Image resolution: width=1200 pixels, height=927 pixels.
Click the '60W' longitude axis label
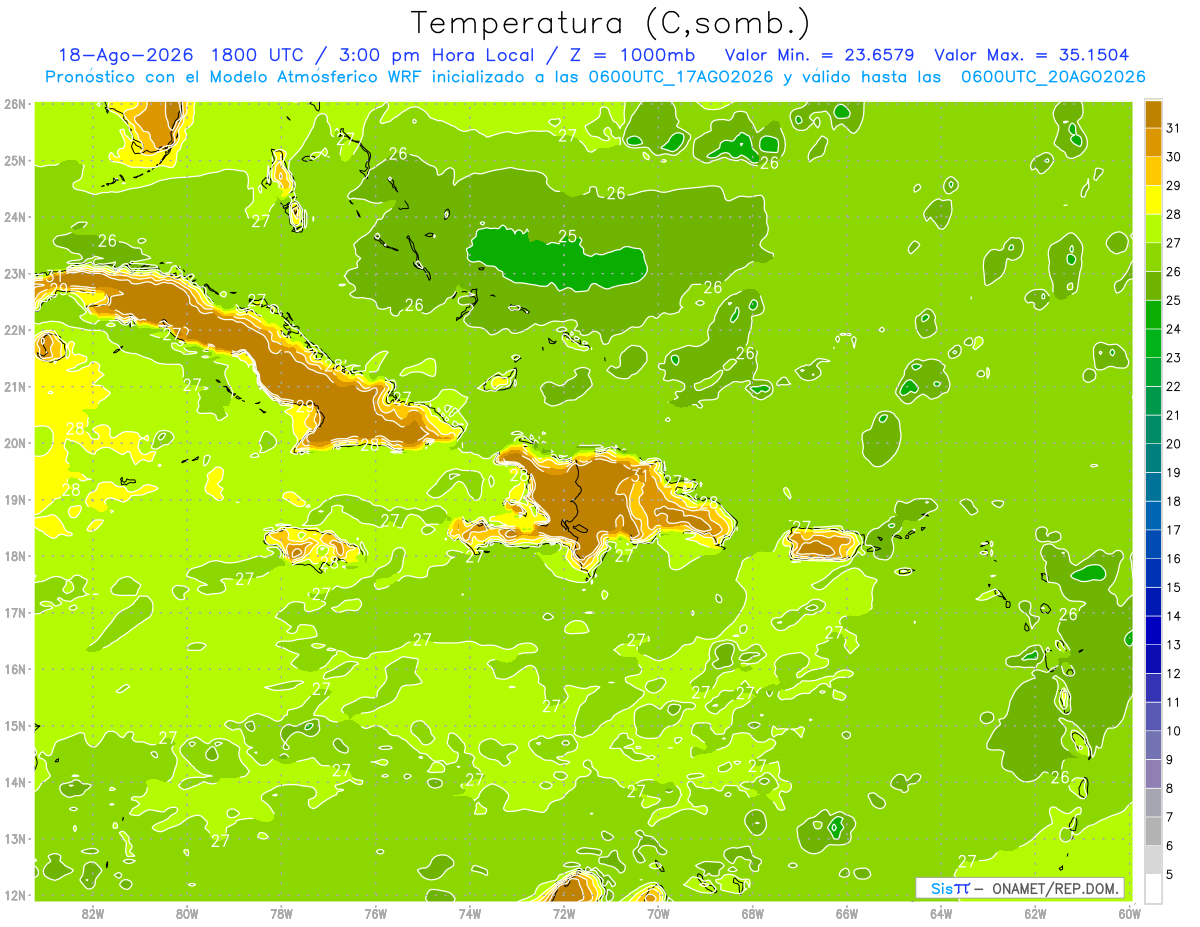(x=1129, y=912)
